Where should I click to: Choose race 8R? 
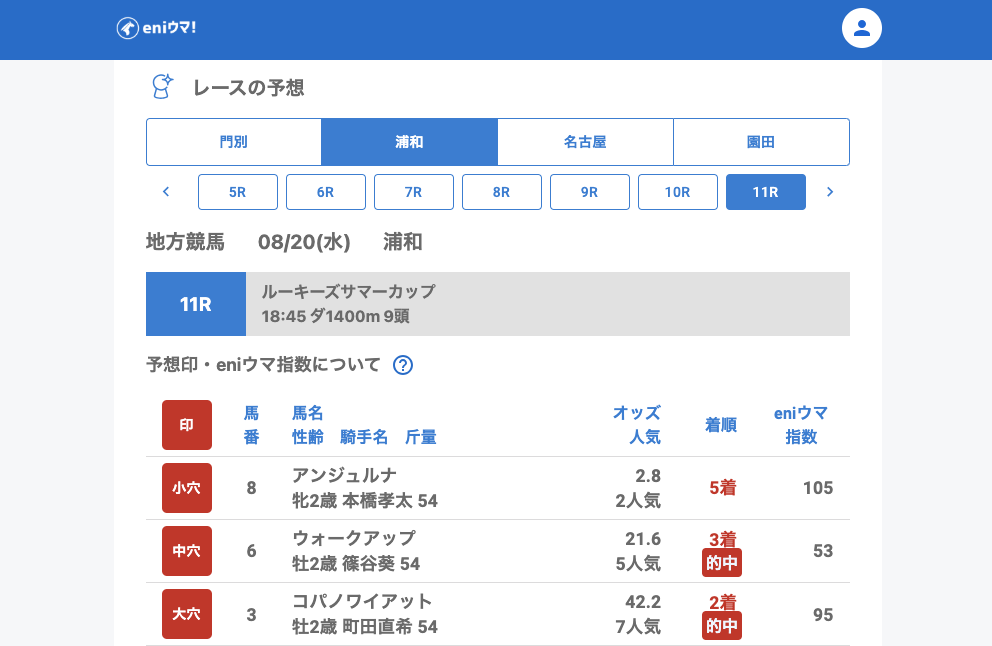click(x=502, y=192)
